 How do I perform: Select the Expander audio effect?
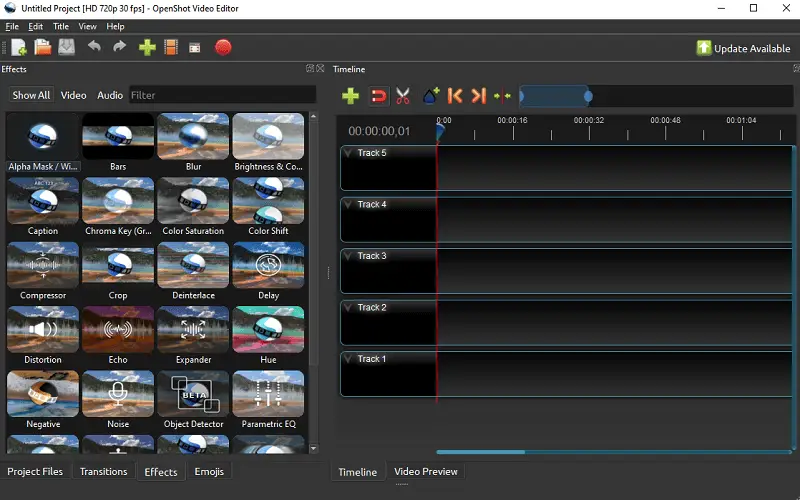[193, 335]
